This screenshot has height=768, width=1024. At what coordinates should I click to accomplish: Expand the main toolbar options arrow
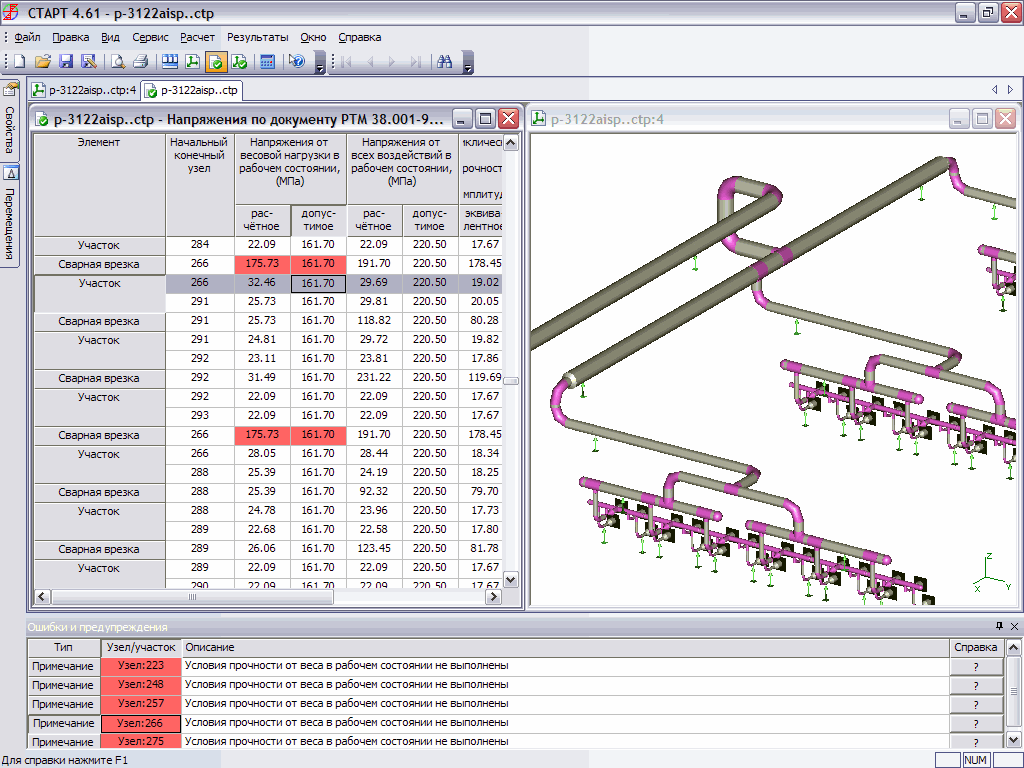[x=319, y=66]
